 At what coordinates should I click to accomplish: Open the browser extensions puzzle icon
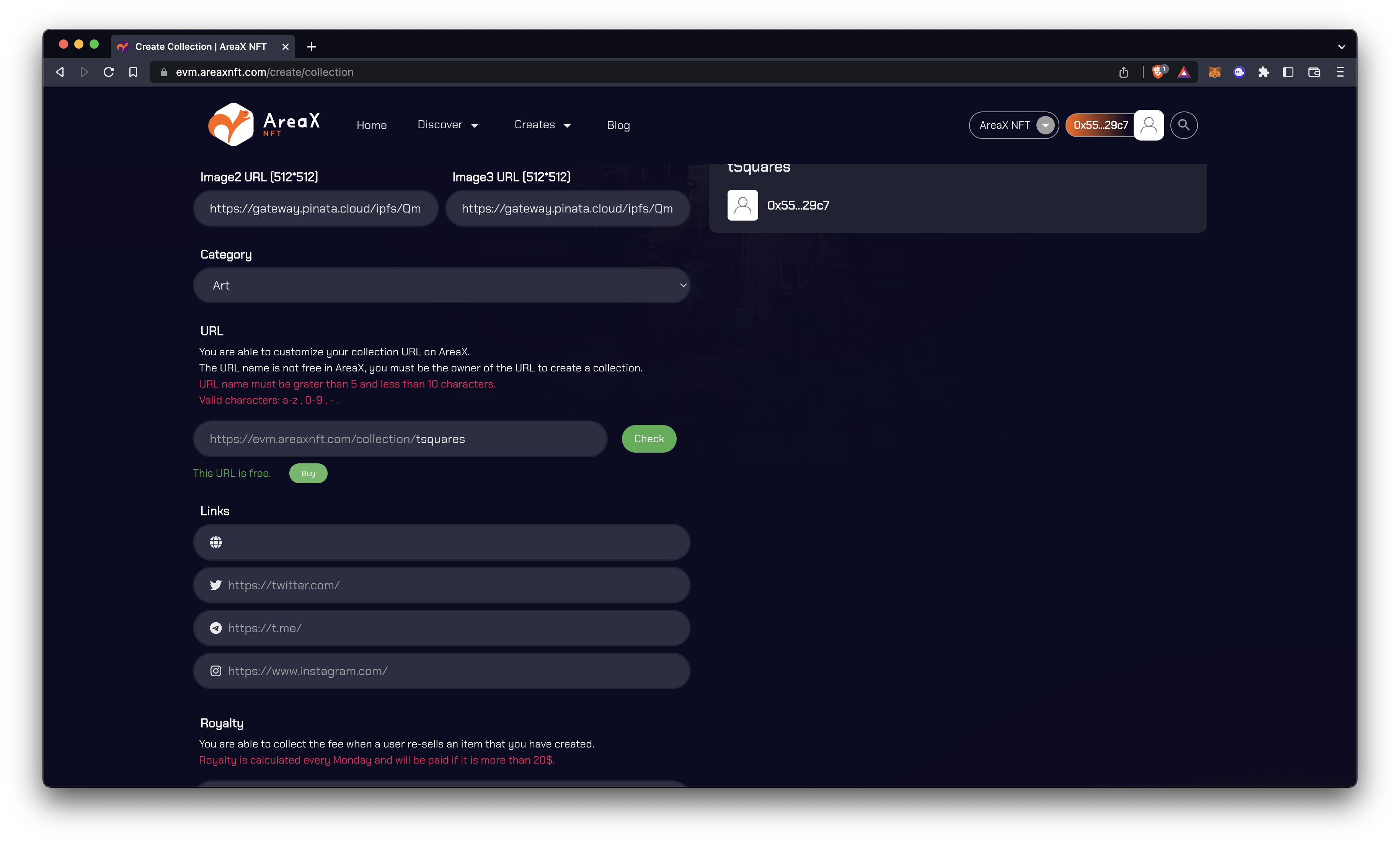click(x=1264, y=72)
